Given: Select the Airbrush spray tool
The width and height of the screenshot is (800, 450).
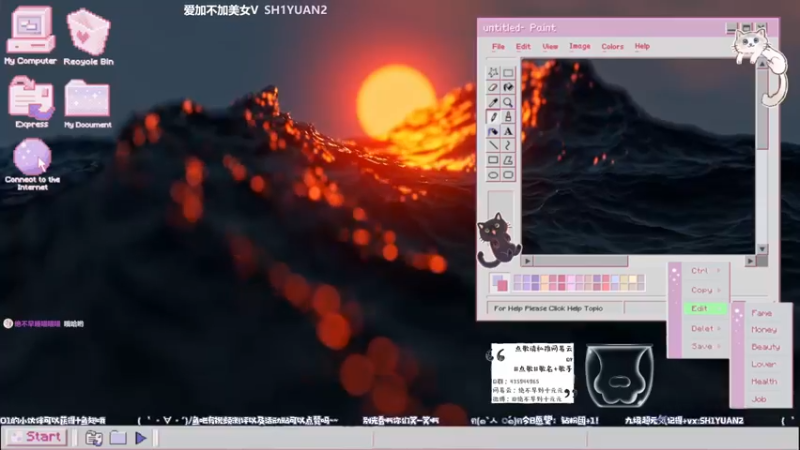Looking at the screenshot, I should (x=493, y=131).
